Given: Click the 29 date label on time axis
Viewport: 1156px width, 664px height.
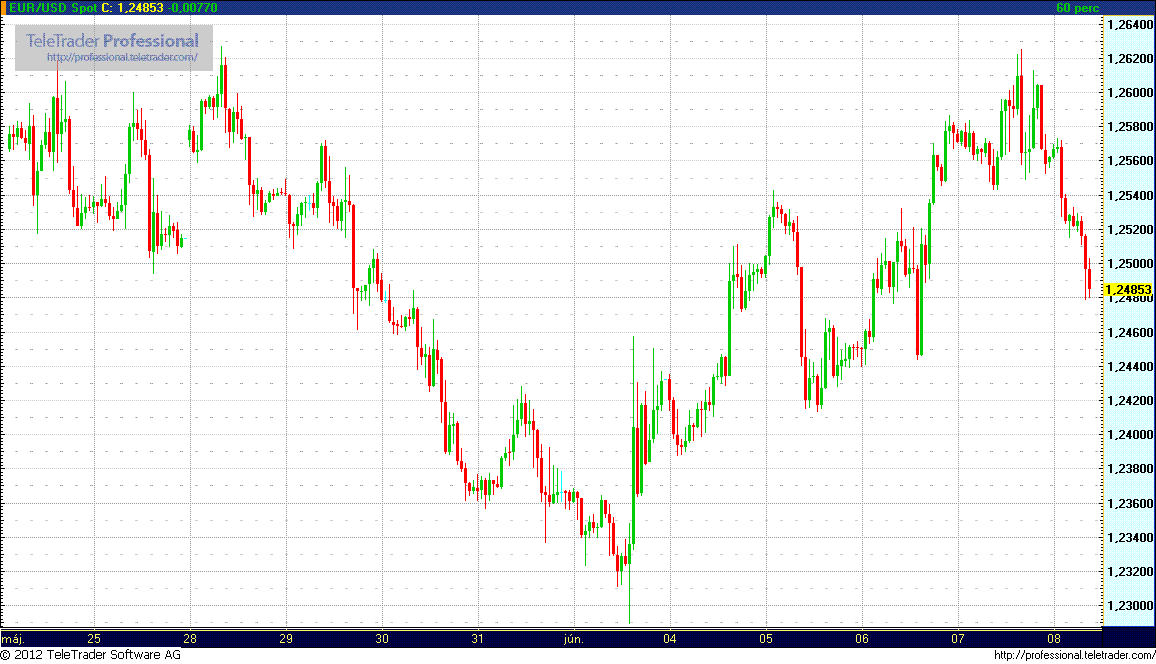Looking at the screenshot, I should click(x=285, y=639).
